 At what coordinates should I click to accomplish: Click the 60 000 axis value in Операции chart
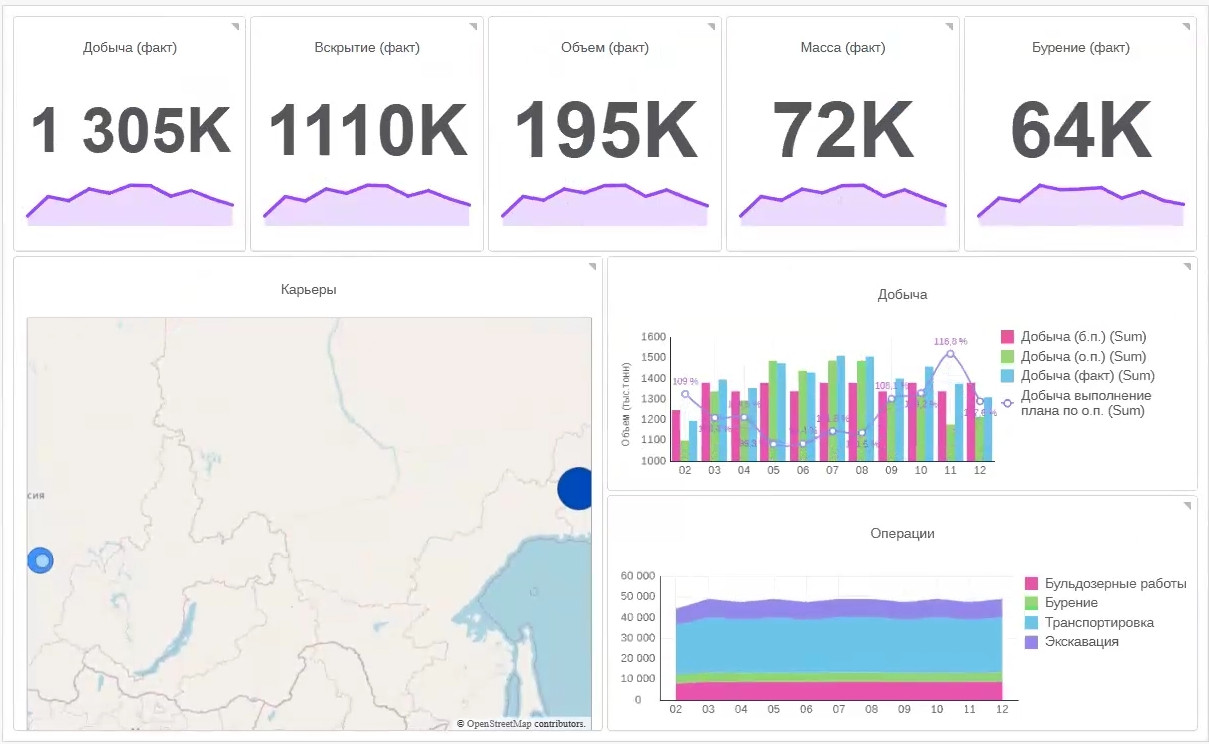point(638,576)
